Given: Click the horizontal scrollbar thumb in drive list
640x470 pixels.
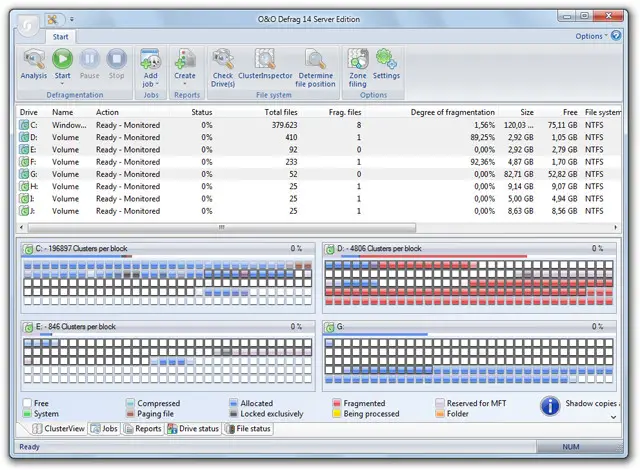Looking at the screenshot, I should click(222, 227).
